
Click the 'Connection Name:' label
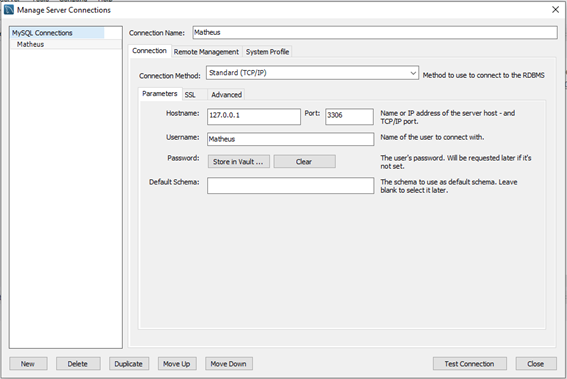click(157, 33)
